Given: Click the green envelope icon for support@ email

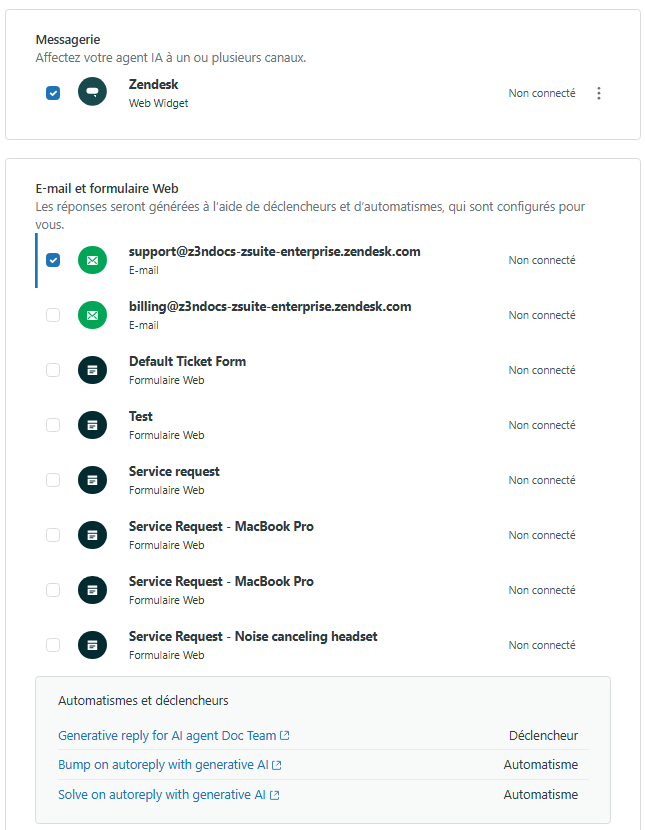Looking at the screenshot, I should click(x=92, y=260).
